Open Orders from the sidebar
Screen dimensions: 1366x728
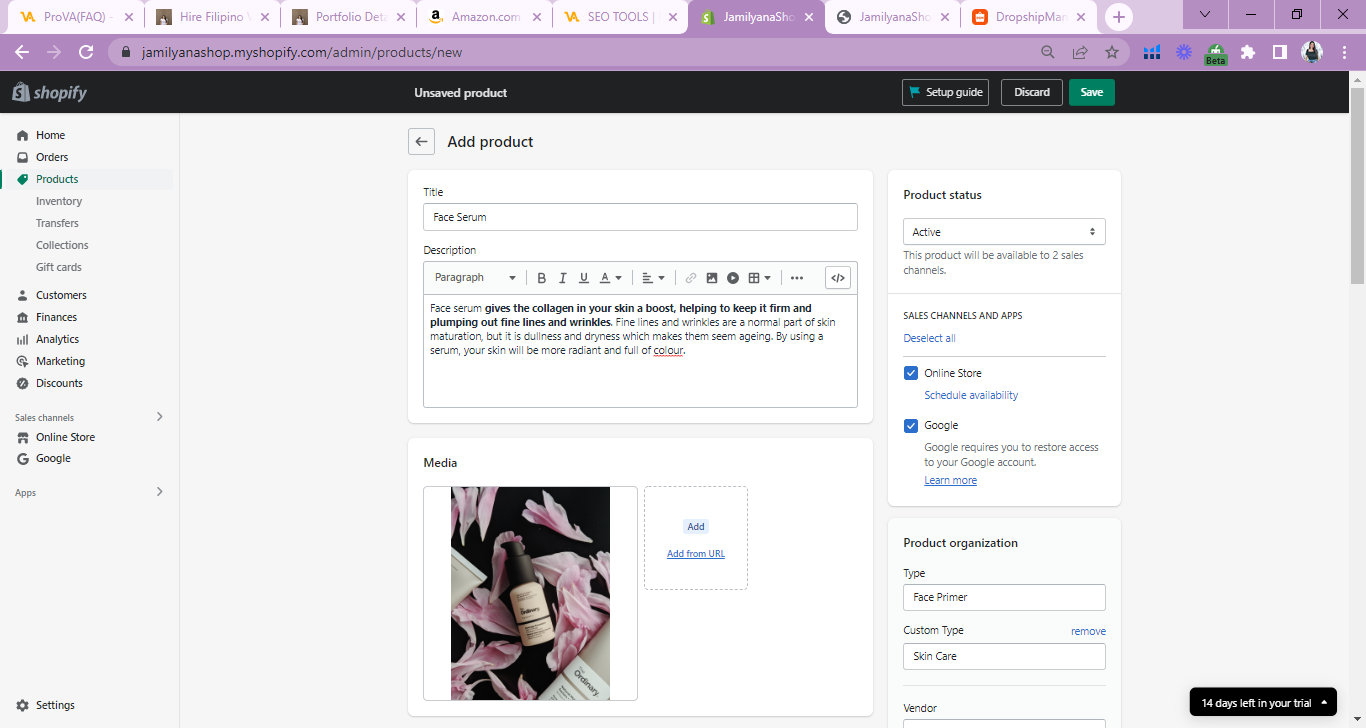[52, 157]
